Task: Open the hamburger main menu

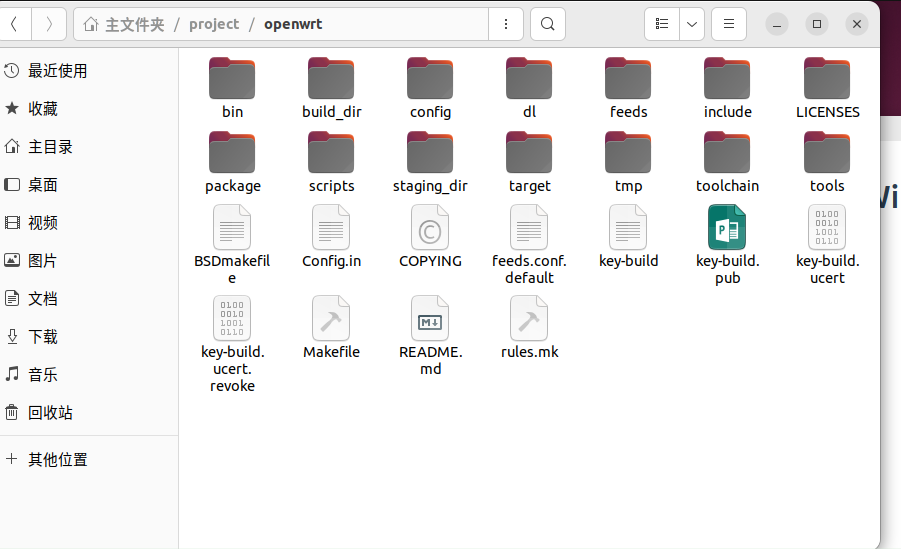Action: pos(729,24)
